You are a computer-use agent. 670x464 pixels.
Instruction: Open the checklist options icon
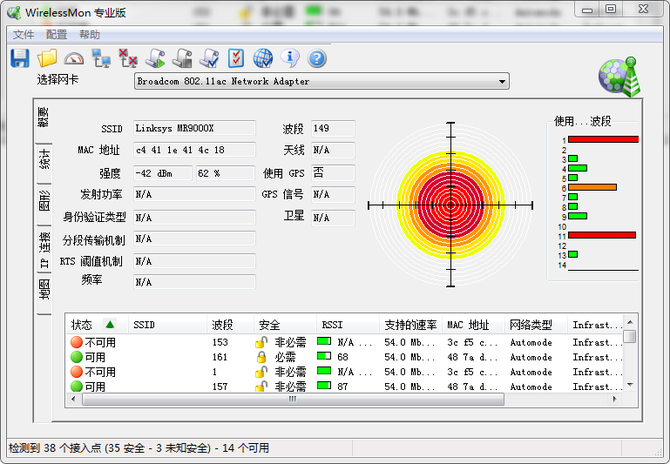(236, 58)
